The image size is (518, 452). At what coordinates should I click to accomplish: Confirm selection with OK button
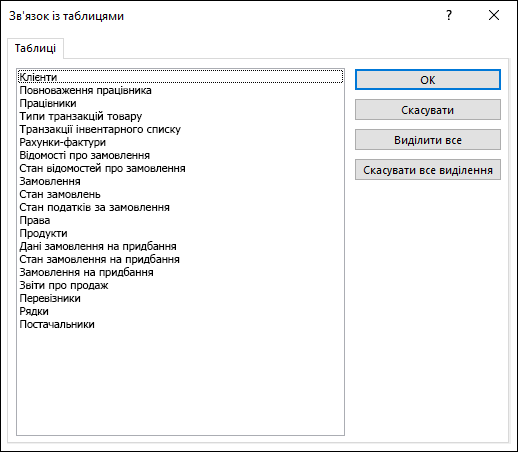coord(428,80)
